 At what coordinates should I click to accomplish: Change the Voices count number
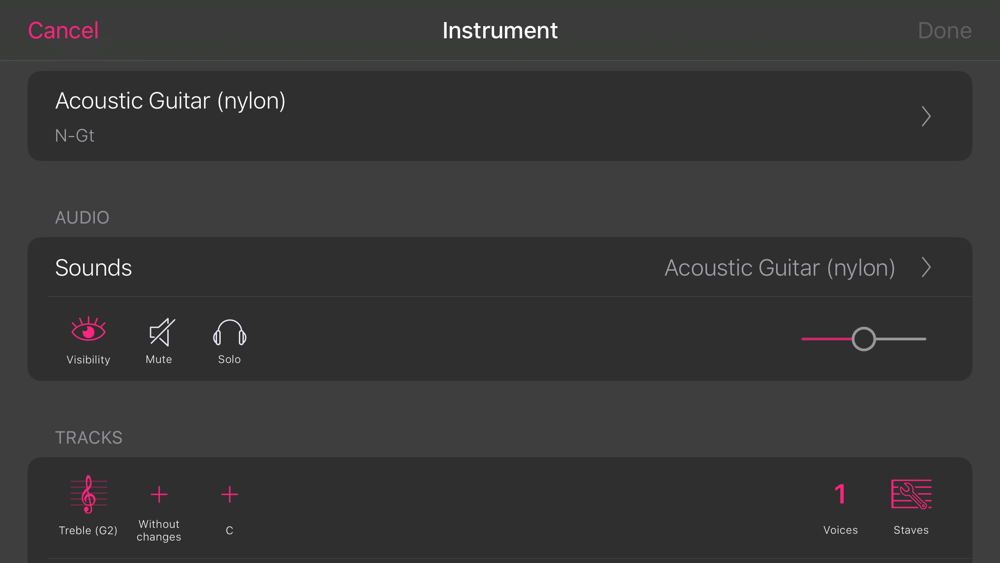coord(840,494)
